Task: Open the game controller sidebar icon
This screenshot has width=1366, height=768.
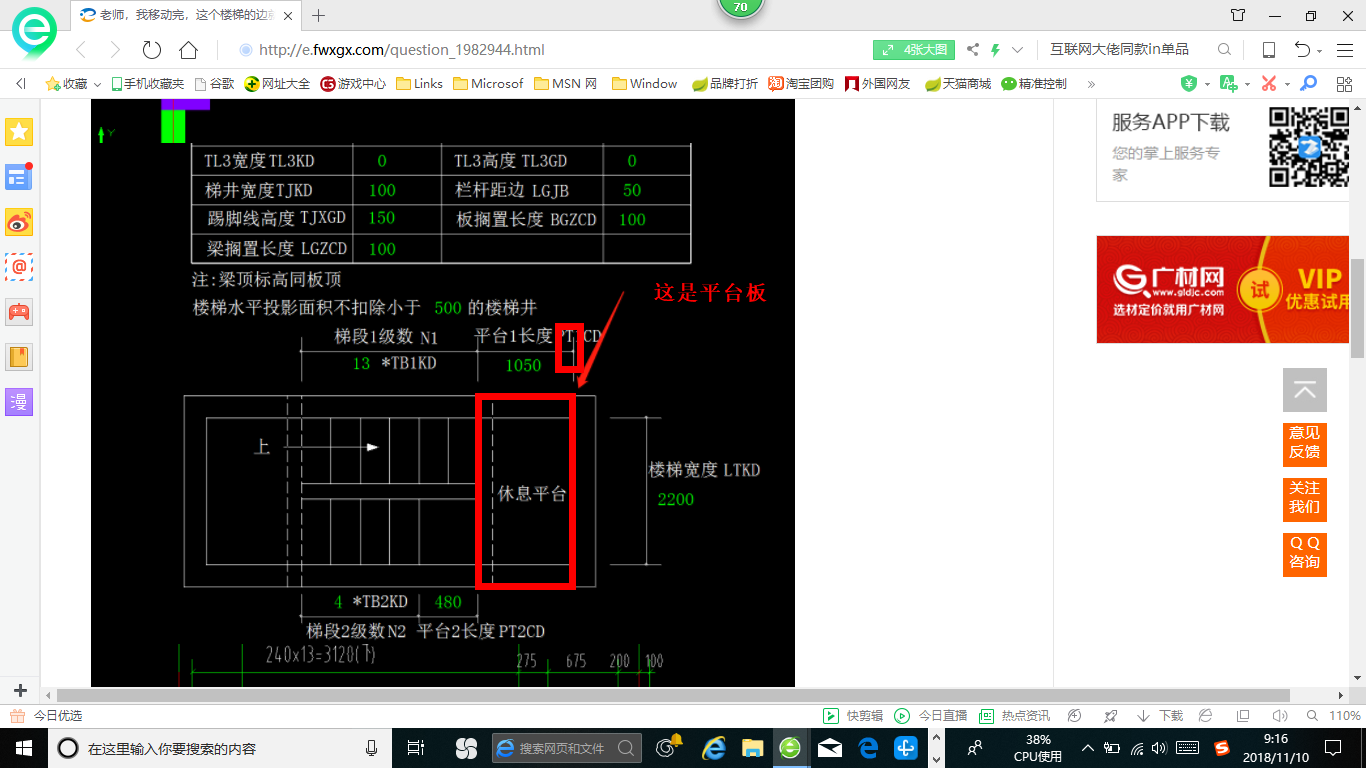Action: [19, 312]
